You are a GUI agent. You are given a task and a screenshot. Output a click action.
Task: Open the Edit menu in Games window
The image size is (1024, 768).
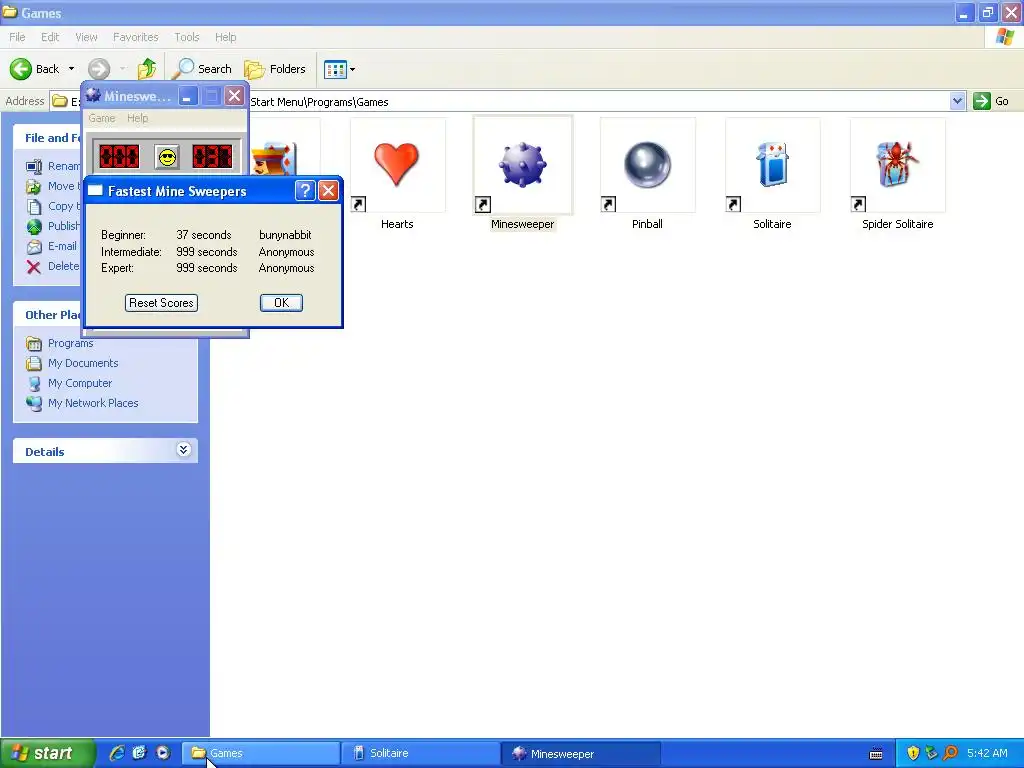[50, 37]
